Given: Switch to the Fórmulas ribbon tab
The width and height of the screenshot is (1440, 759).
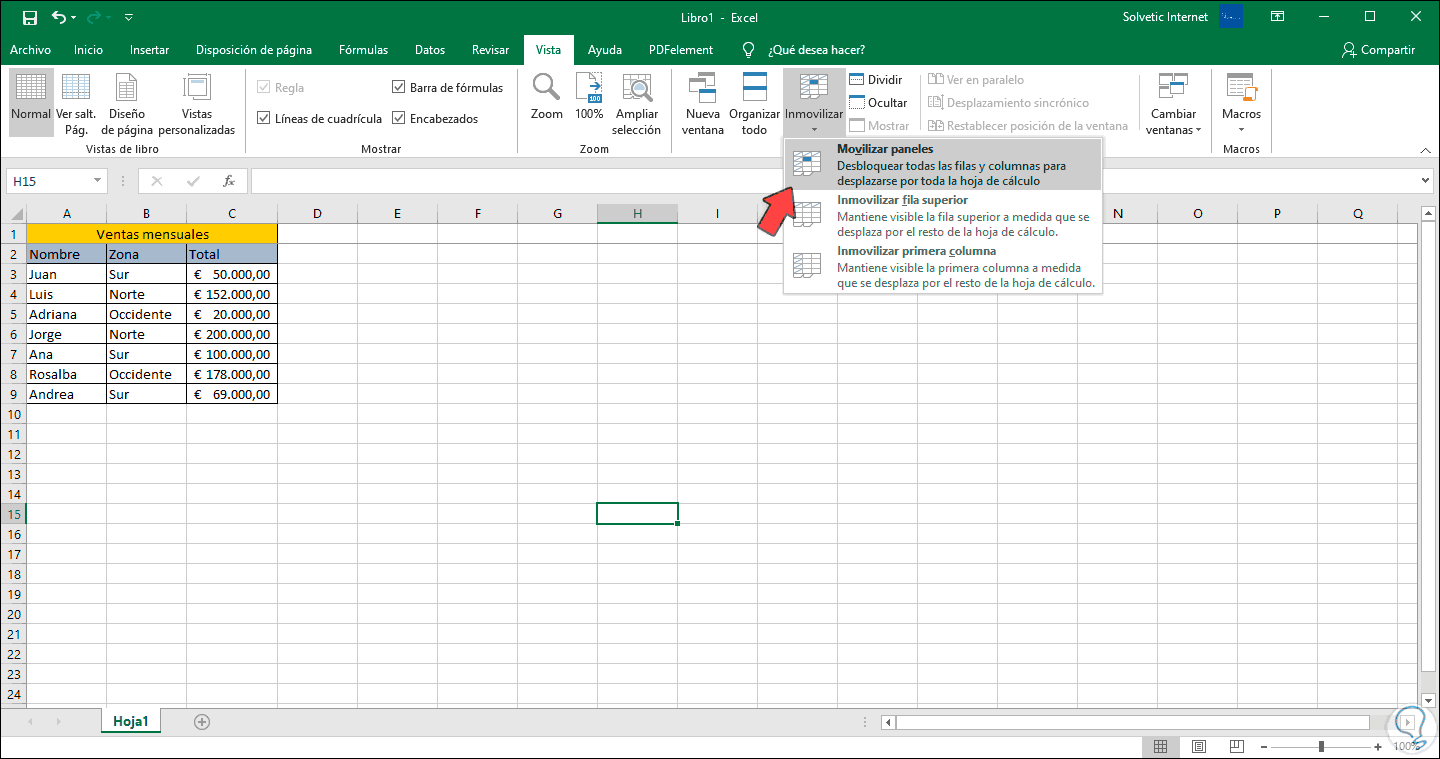Looking at the screenshot, I should [x=363, y=49].
